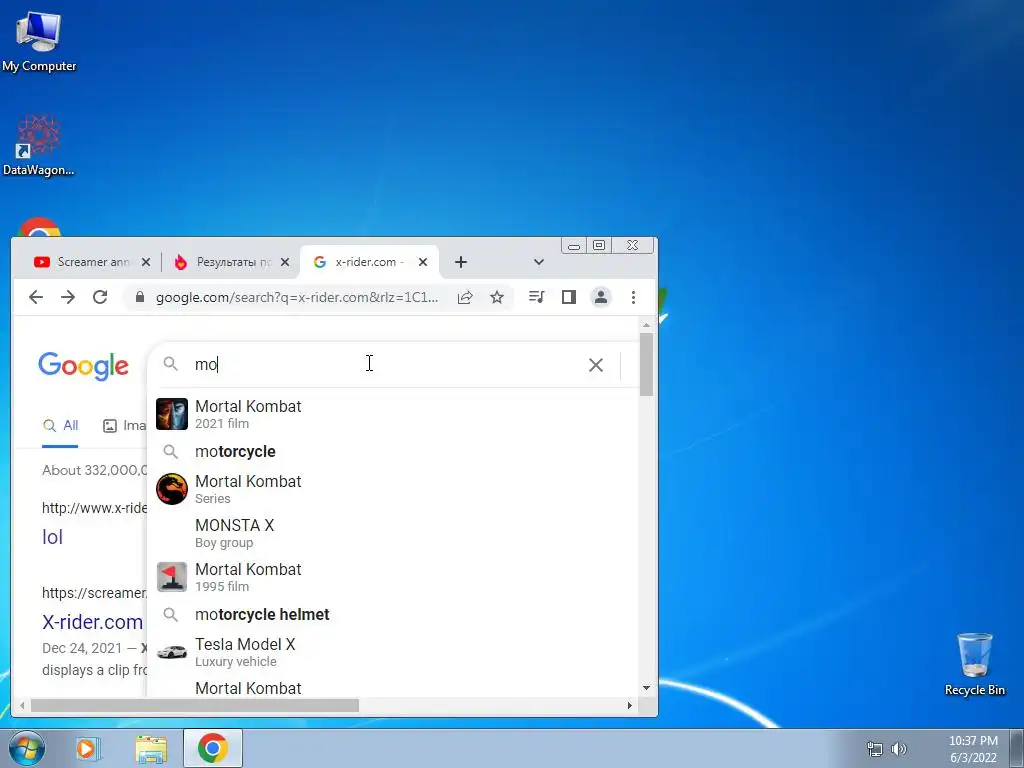Click the search magnifier icon in search box
The image size is (1024, 768).
pos(170,364)
